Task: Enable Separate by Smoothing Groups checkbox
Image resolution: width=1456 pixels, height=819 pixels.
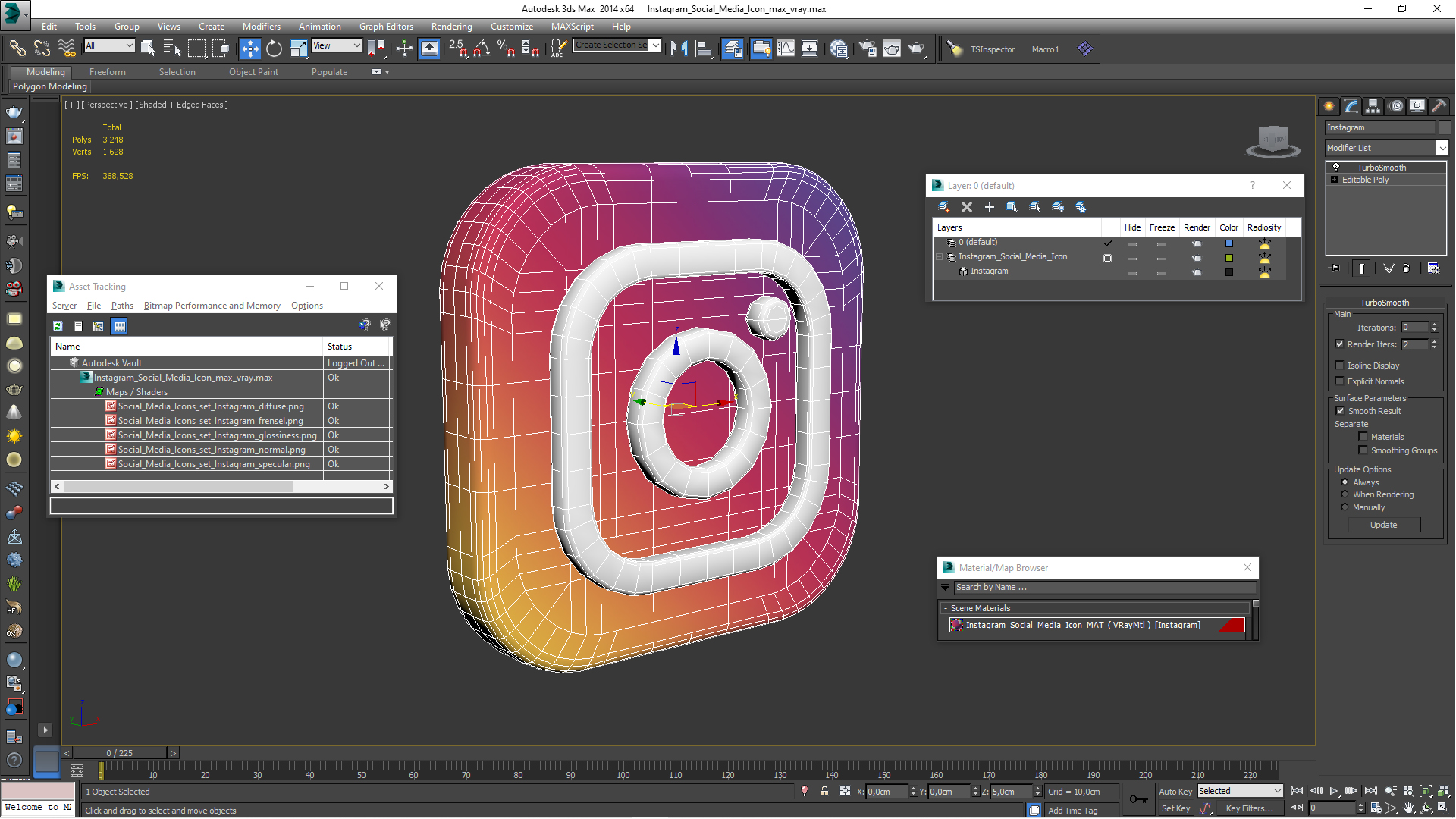Action: pyautogui.click(x=1363, y=450)
